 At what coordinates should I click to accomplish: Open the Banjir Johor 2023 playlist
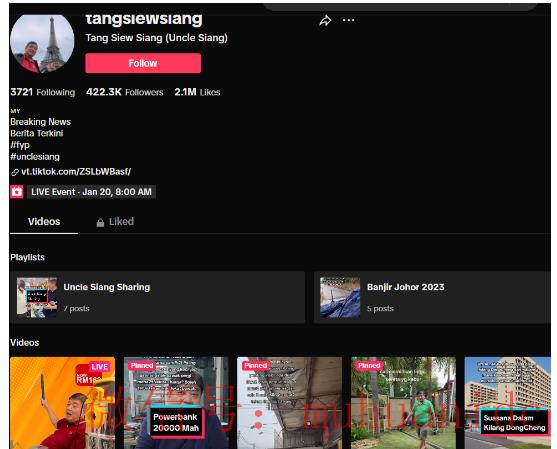coord(432,297)
